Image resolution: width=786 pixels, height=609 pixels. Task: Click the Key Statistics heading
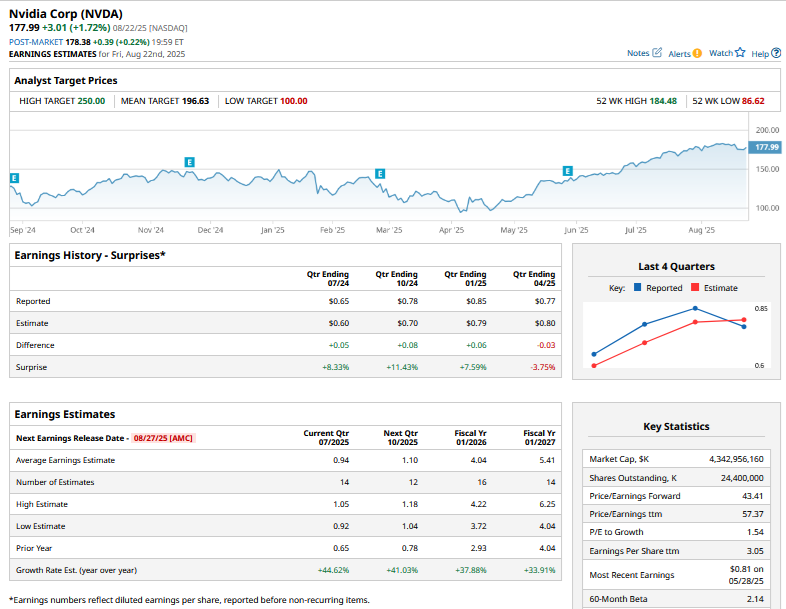676,427
